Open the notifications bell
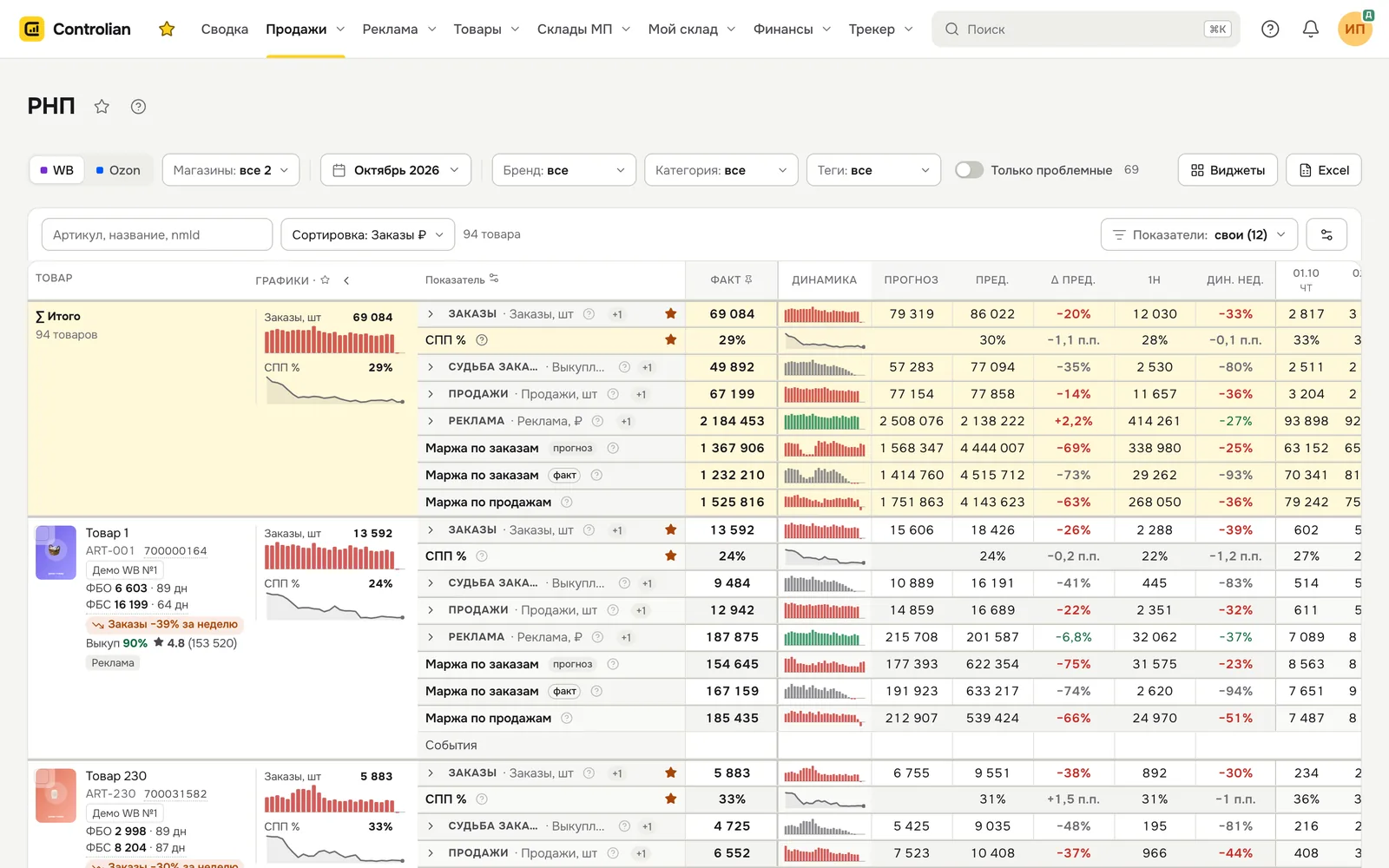This screenshot has height=868, width=1389. tap(1311, 29)
